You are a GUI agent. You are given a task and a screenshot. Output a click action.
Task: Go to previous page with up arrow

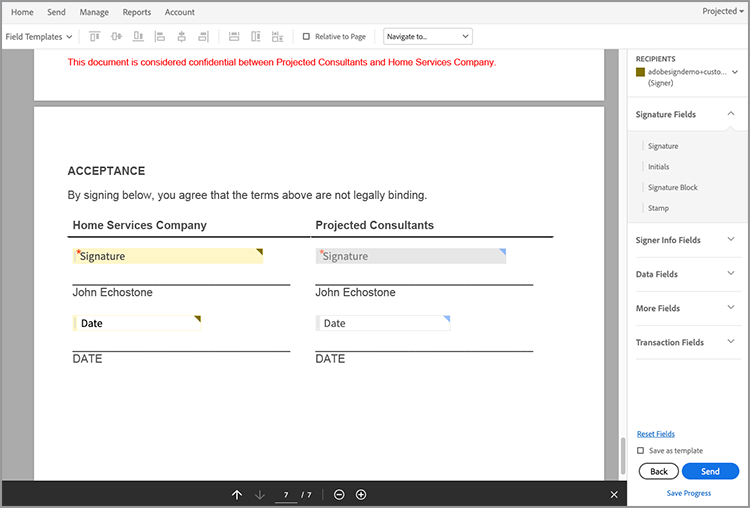237,495
